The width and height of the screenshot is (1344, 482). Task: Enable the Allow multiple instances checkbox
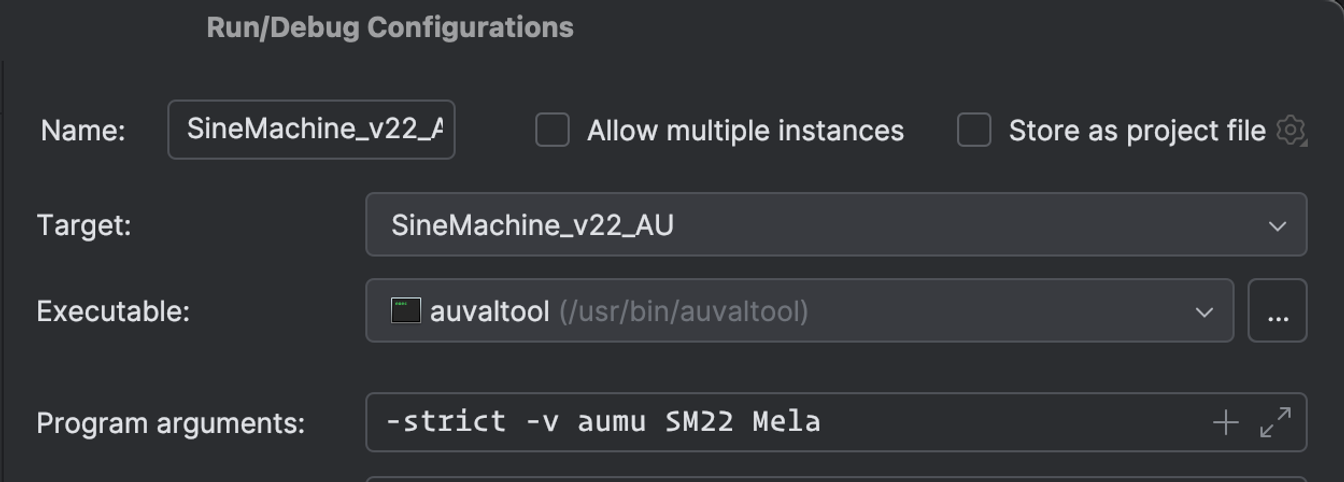[x=552, y=130]
